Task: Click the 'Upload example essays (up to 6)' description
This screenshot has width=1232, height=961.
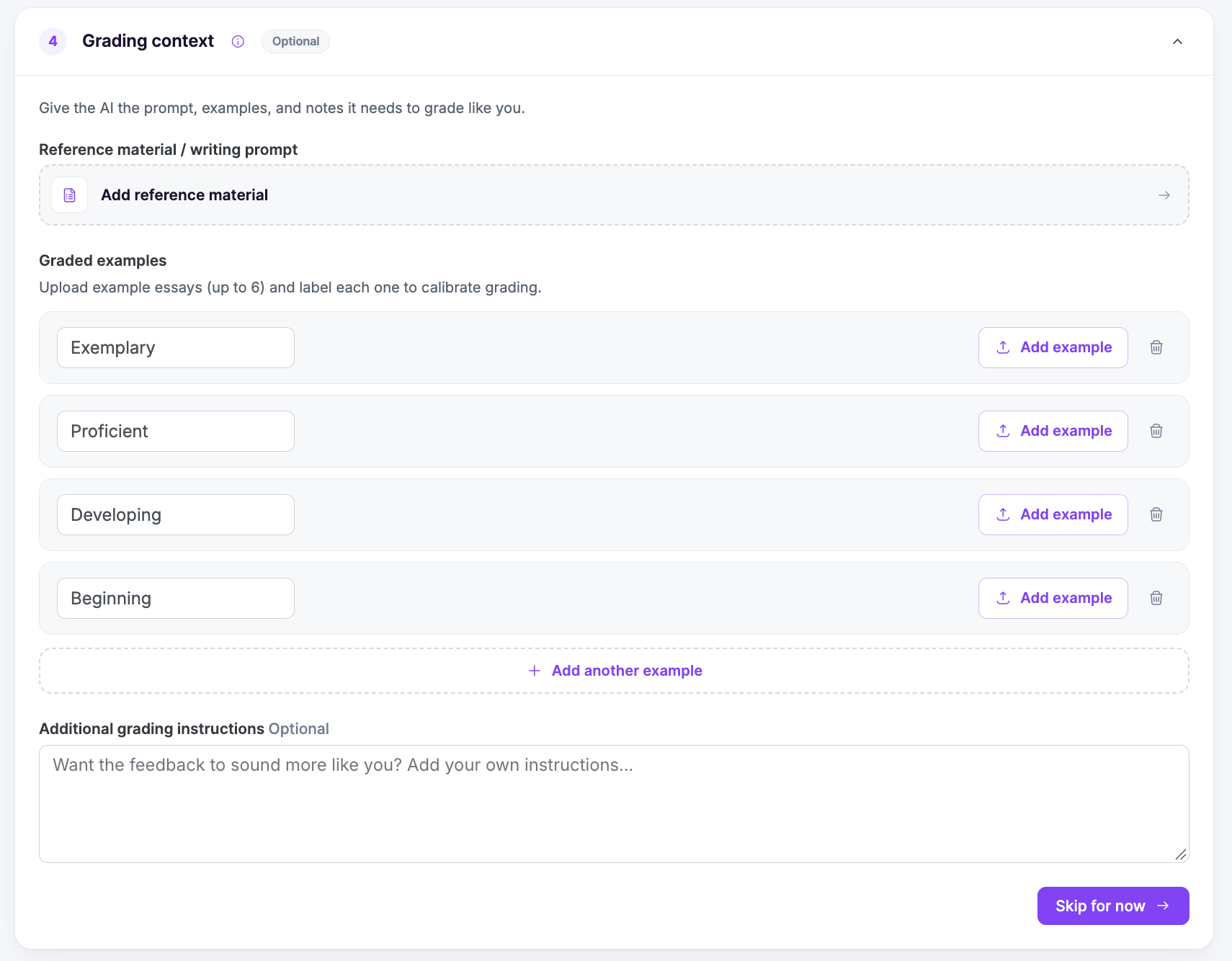Action: click(x=290, y=287)
